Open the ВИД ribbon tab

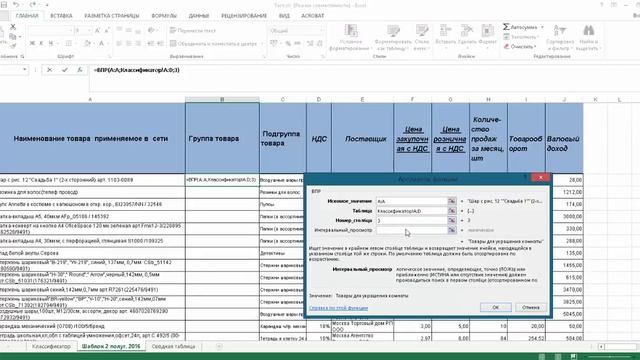(284, 16)
